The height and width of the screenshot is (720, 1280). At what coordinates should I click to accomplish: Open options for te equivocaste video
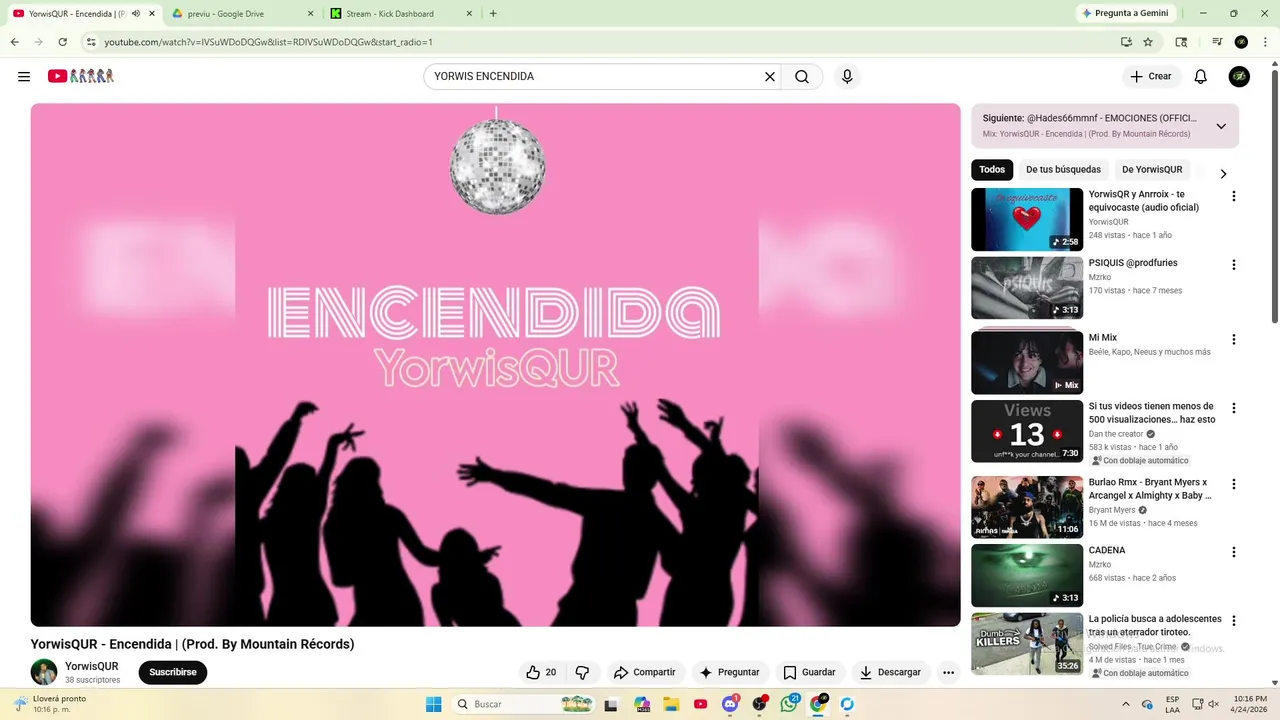[x=1234, y=196]
